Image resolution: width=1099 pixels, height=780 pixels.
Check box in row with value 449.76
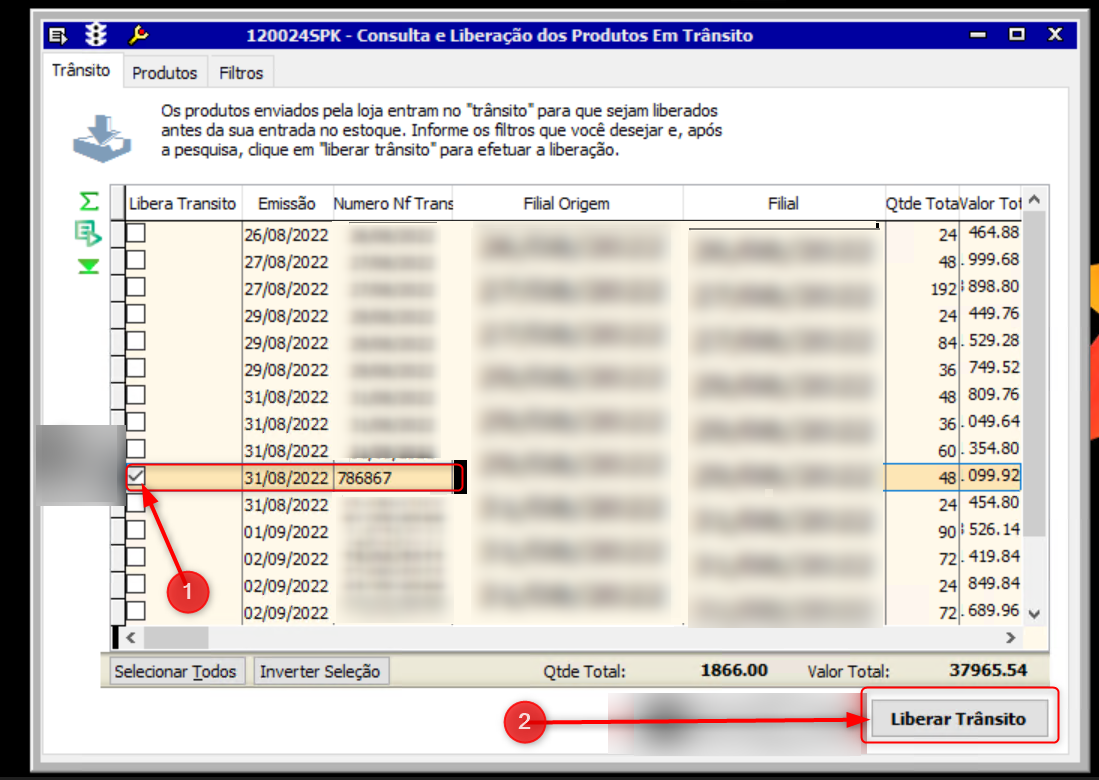(136, 314)
